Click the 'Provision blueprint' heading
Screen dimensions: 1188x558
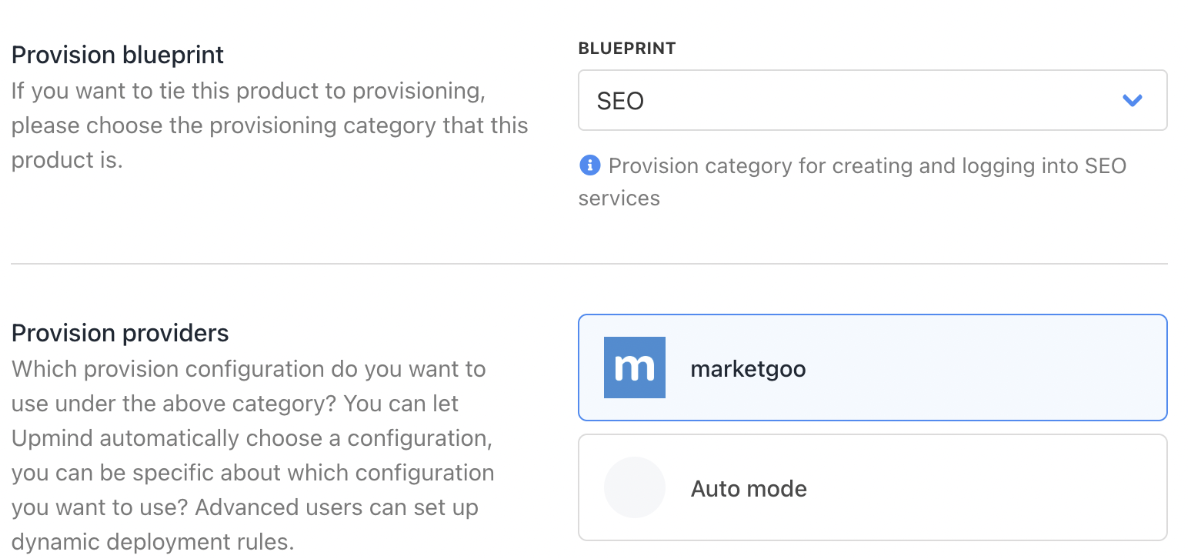tap(117, 55)
